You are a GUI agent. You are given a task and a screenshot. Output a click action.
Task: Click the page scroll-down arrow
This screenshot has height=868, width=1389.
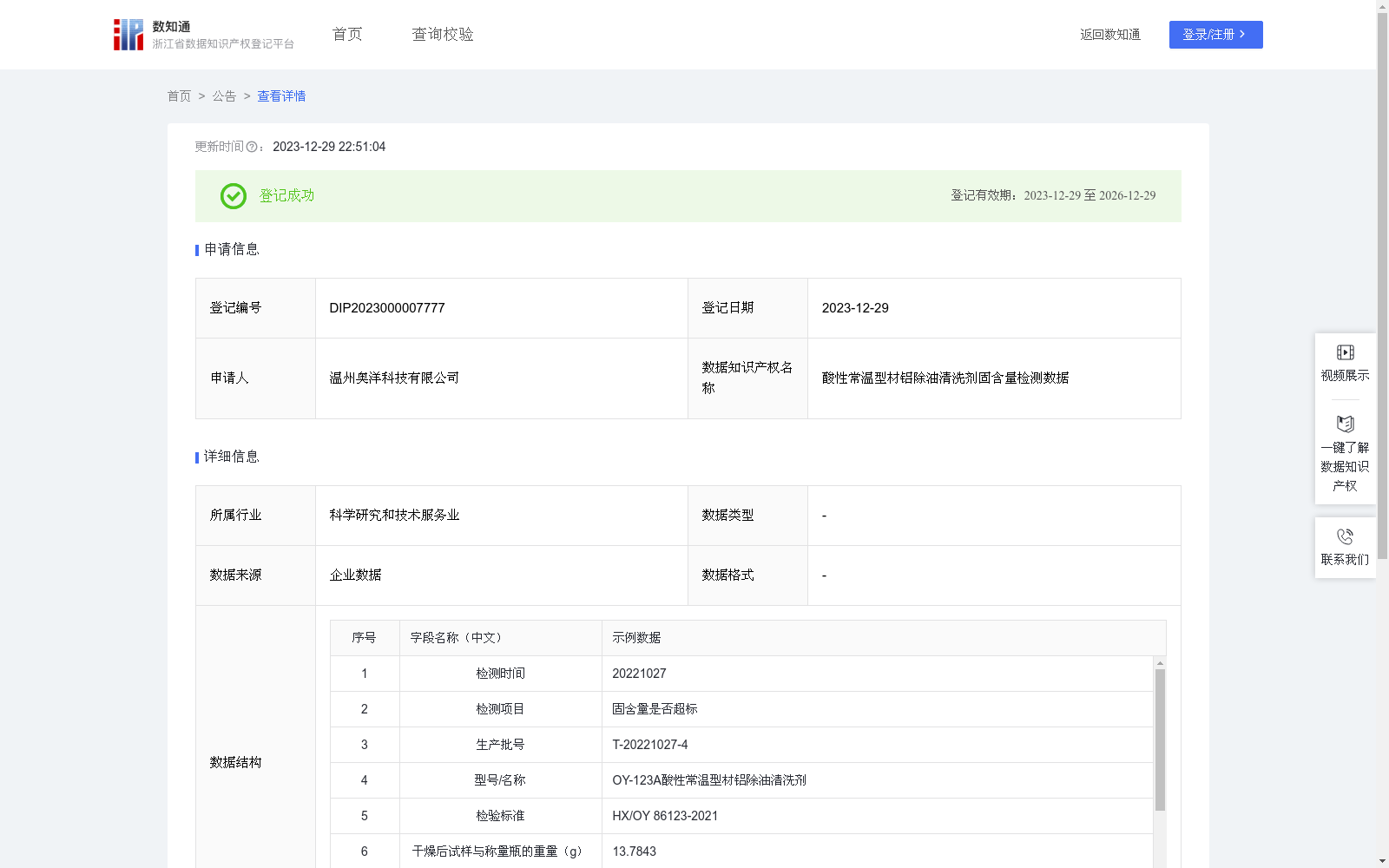point(1382,861)
